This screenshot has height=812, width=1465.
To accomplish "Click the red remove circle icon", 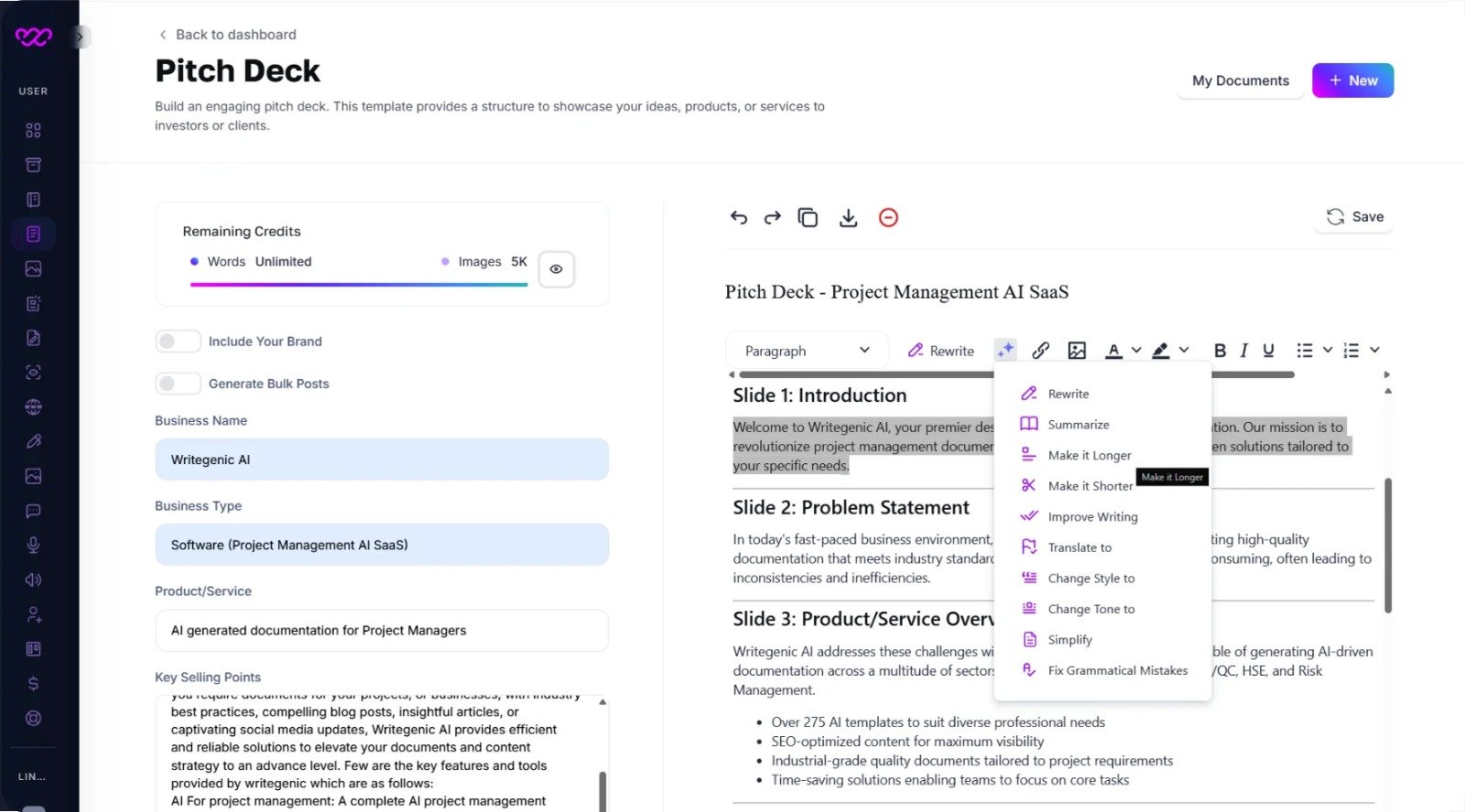I will point(888,218).
